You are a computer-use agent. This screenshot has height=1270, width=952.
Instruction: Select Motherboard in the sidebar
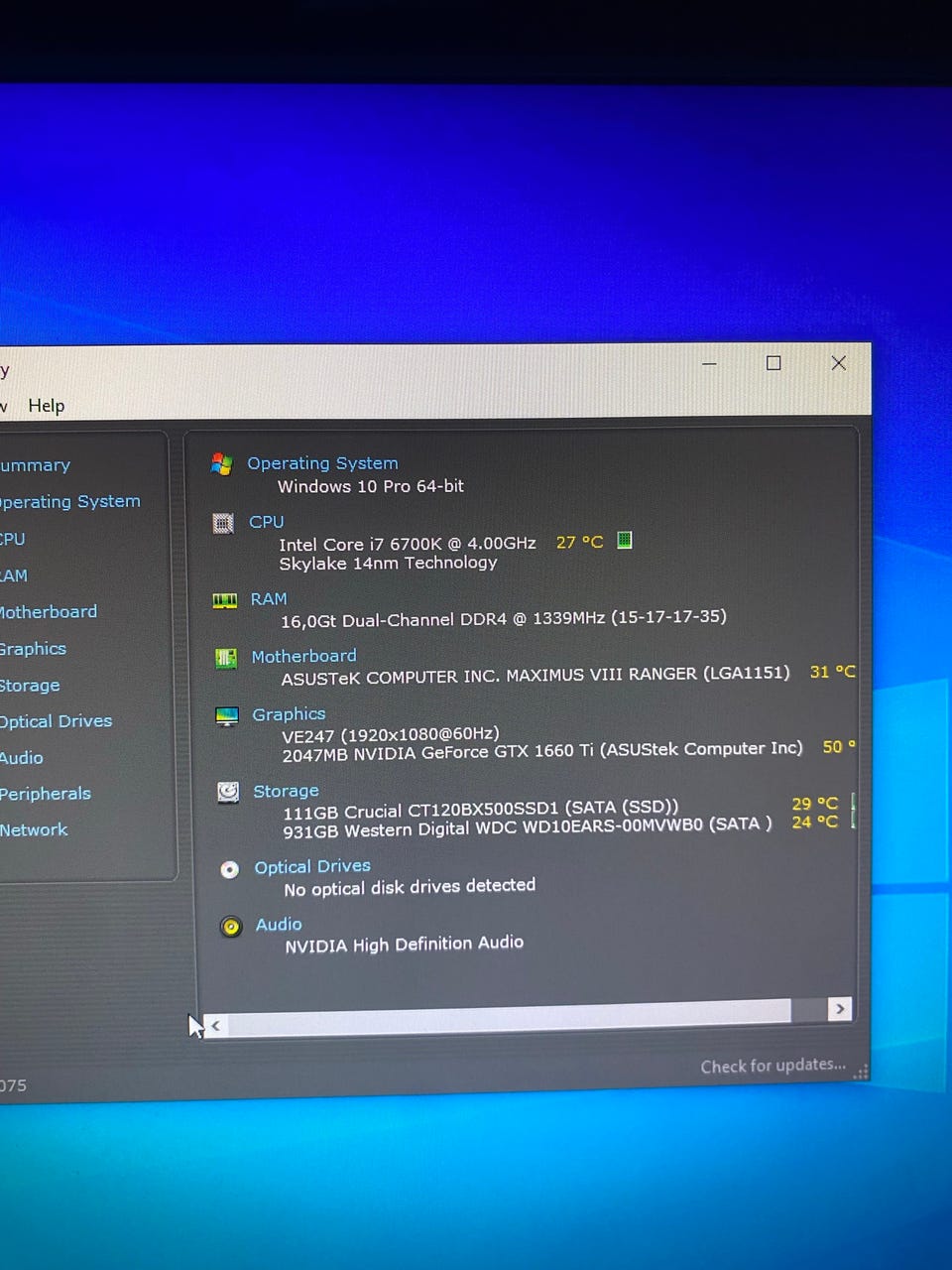pos(49,612)
